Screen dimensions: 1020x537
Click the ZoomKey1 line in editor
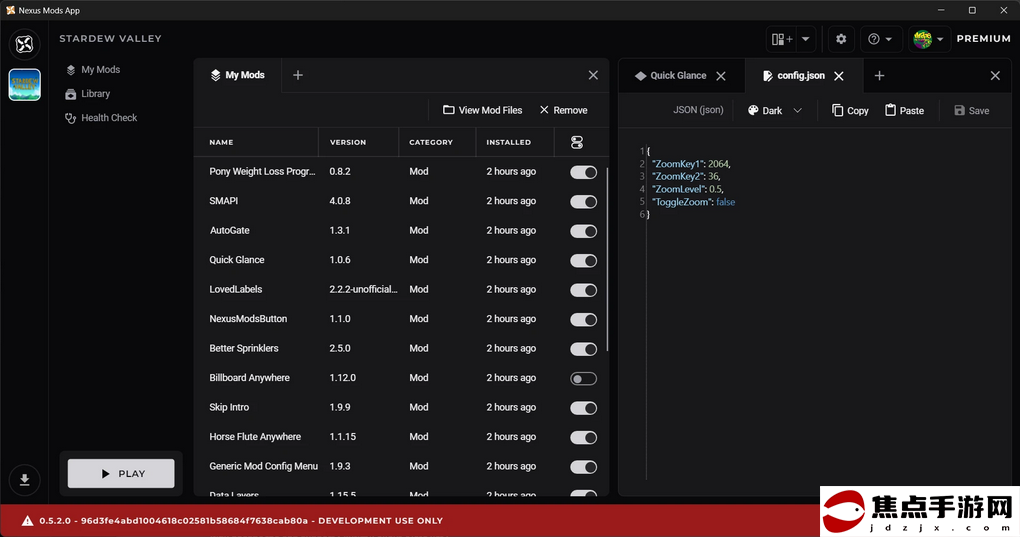pos(691,164)
